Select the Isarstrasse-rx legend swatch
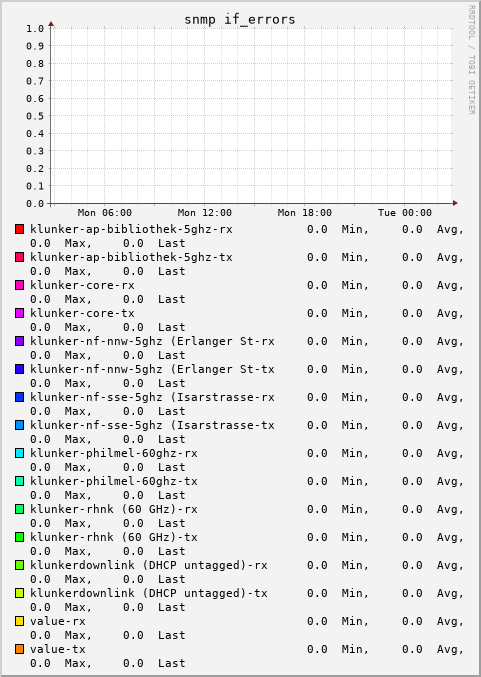The height and width of the screenshot is (677, 481). point(19,397)
